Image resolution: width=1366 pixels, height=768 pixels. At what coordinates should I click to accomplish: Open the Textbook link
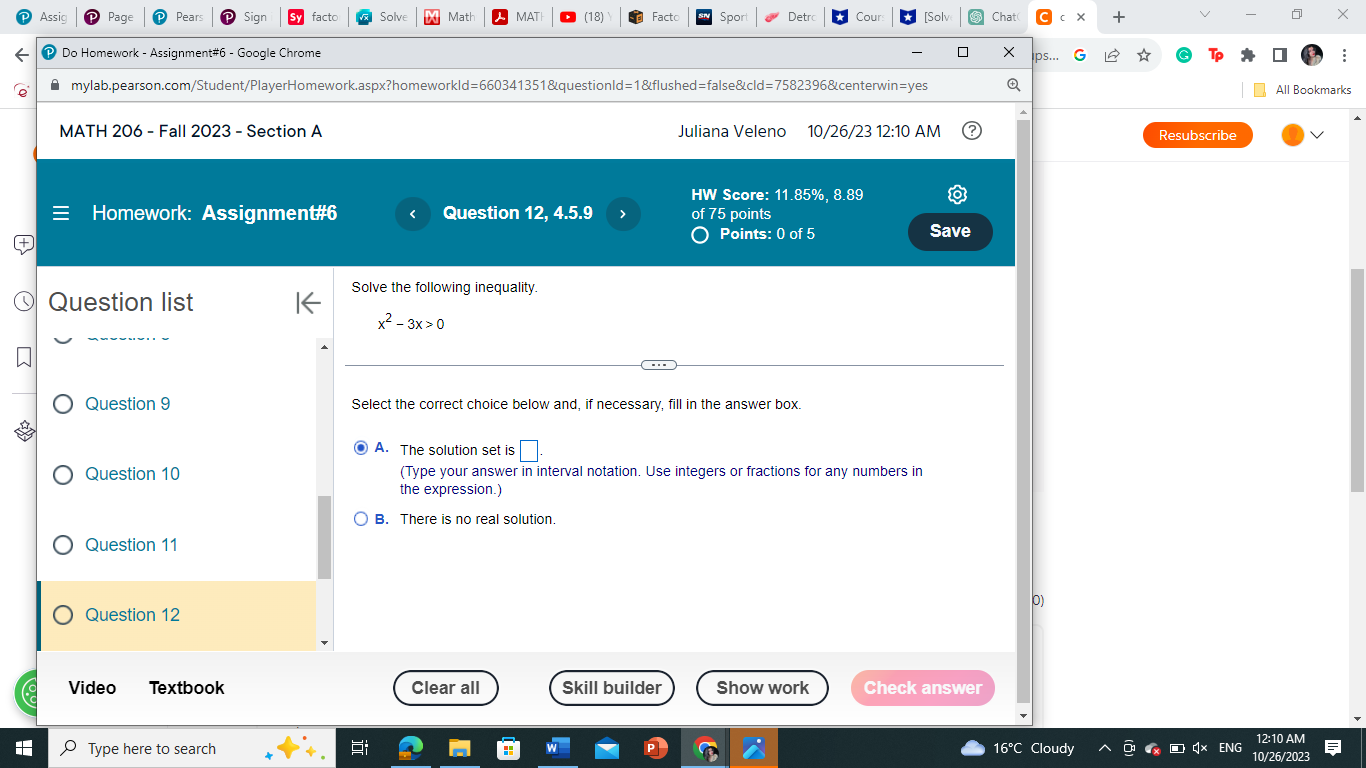(x=187, y=688)
